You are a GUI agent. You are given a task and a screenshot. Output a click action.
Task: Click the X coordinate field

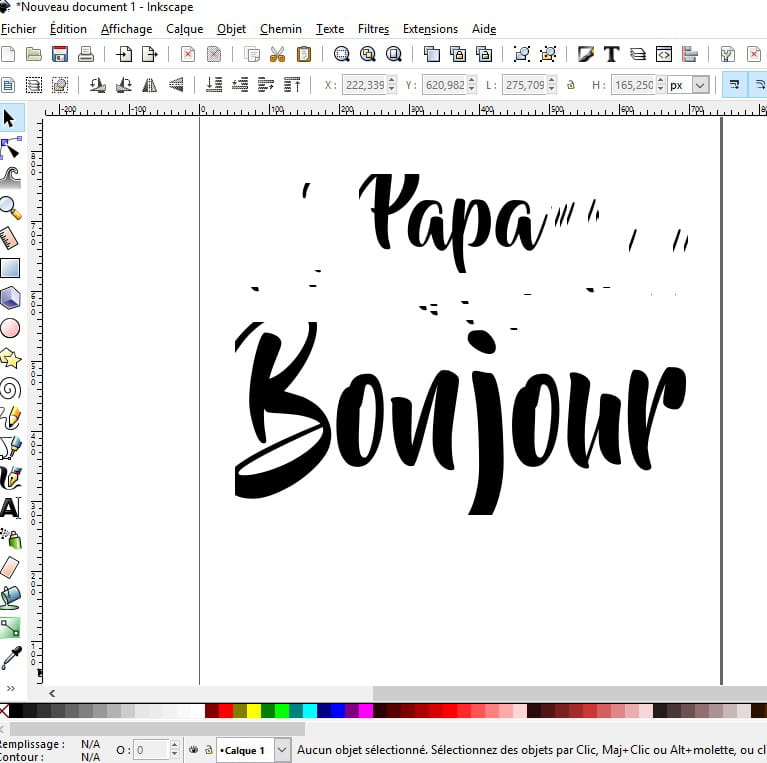click(364, 85)
